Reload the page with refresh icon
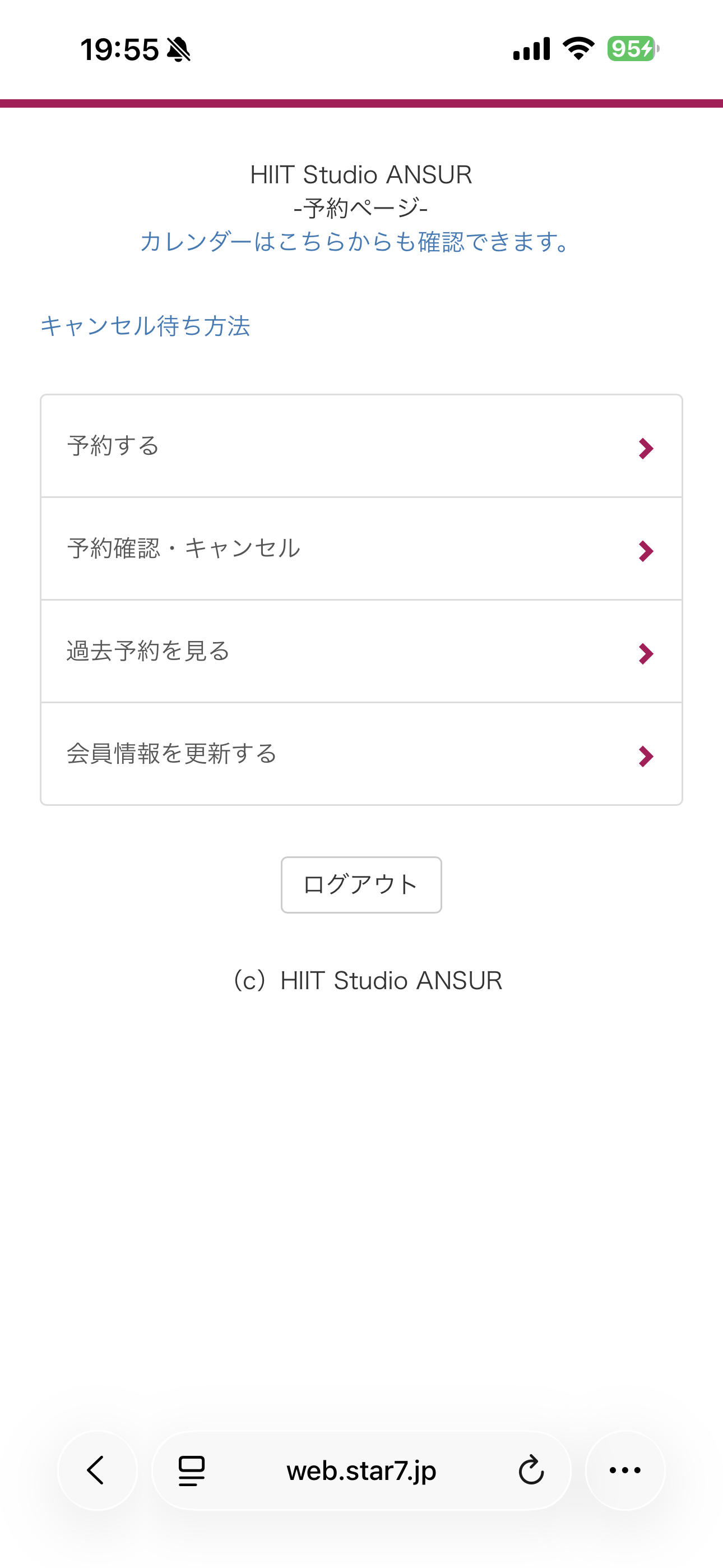Screen dimensions: 723x1568 [531, 1470]
